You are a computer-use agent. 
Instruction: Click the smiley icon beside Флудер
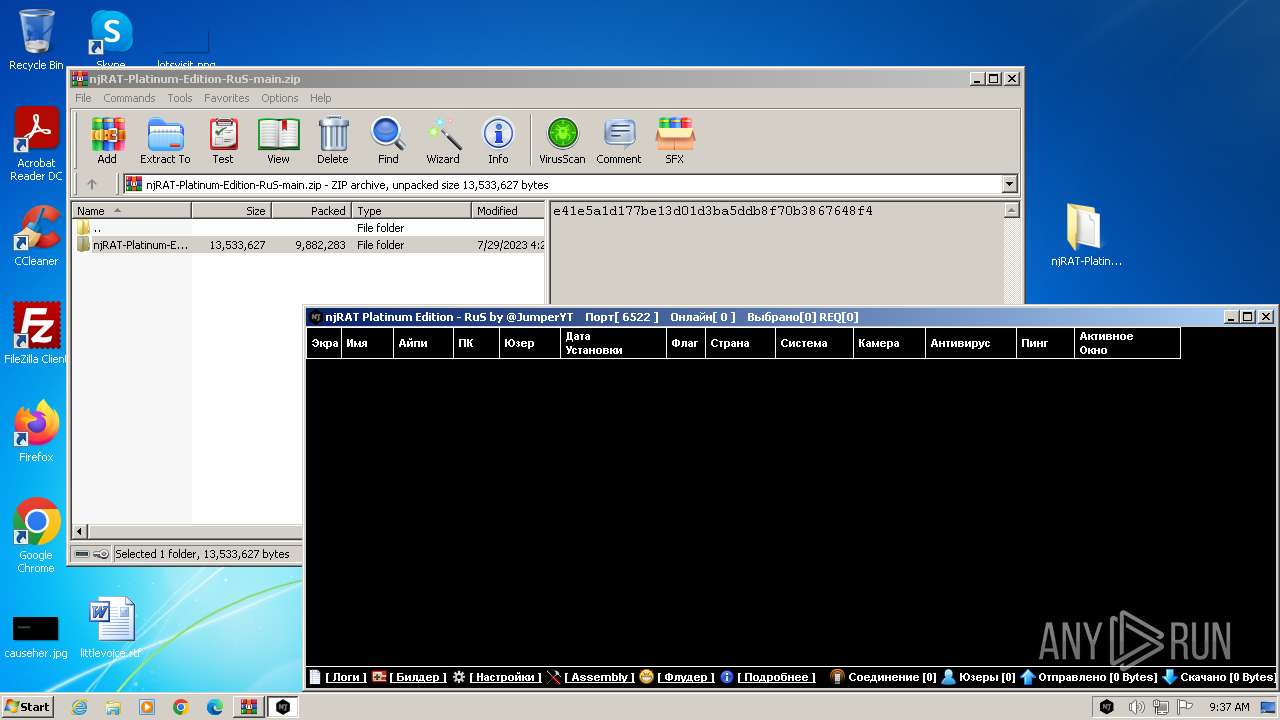(647, 677)
